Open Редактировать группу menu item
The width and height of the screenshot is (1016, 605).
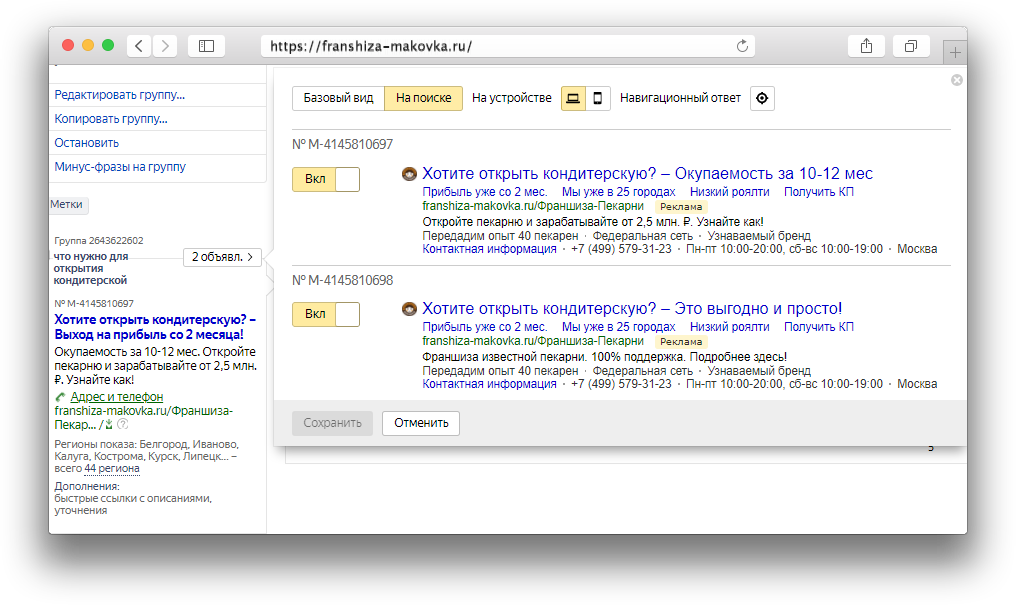[x=120, y=95]
